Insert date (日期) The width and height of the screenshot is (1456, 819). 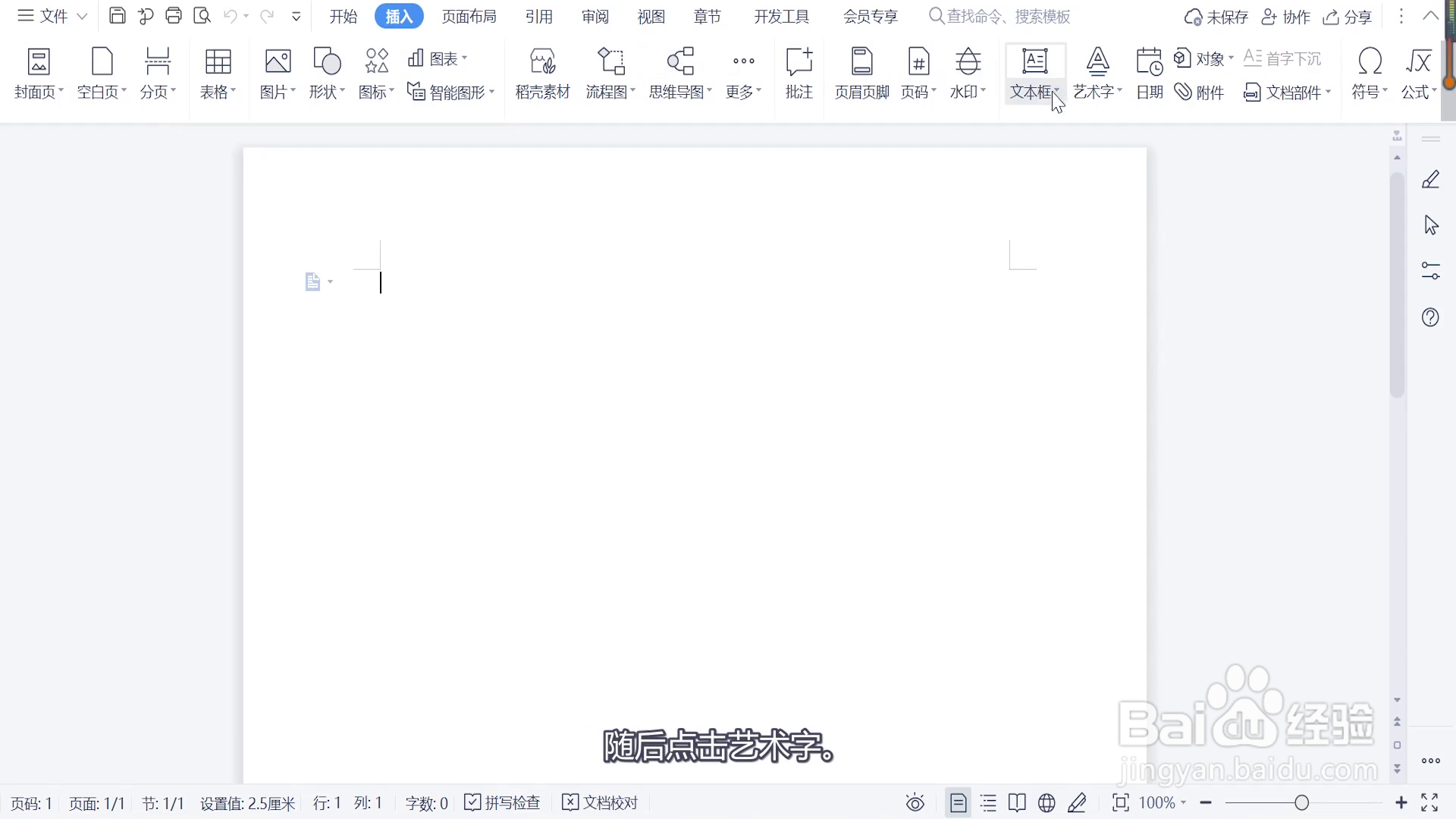pos(1150,74)
